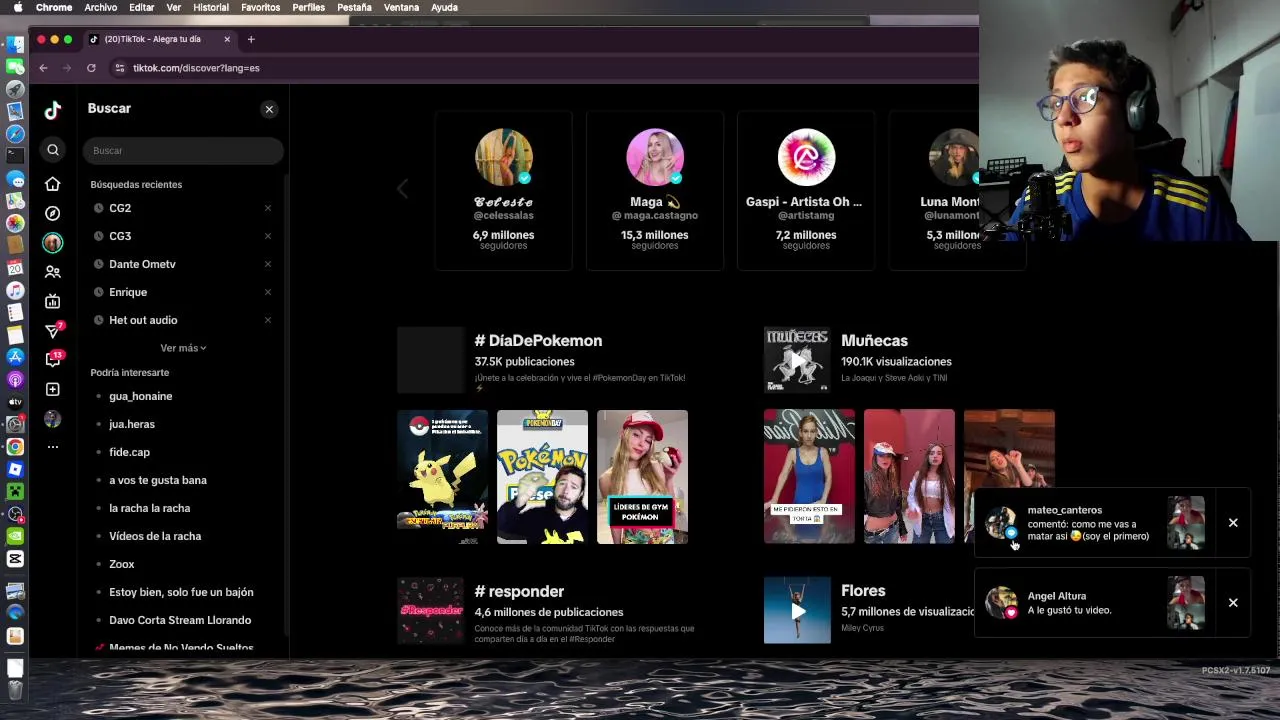This screenshot has height=720, width=1280.
Task: Open suggestion la racha la racha
Action: coord(149,508)
